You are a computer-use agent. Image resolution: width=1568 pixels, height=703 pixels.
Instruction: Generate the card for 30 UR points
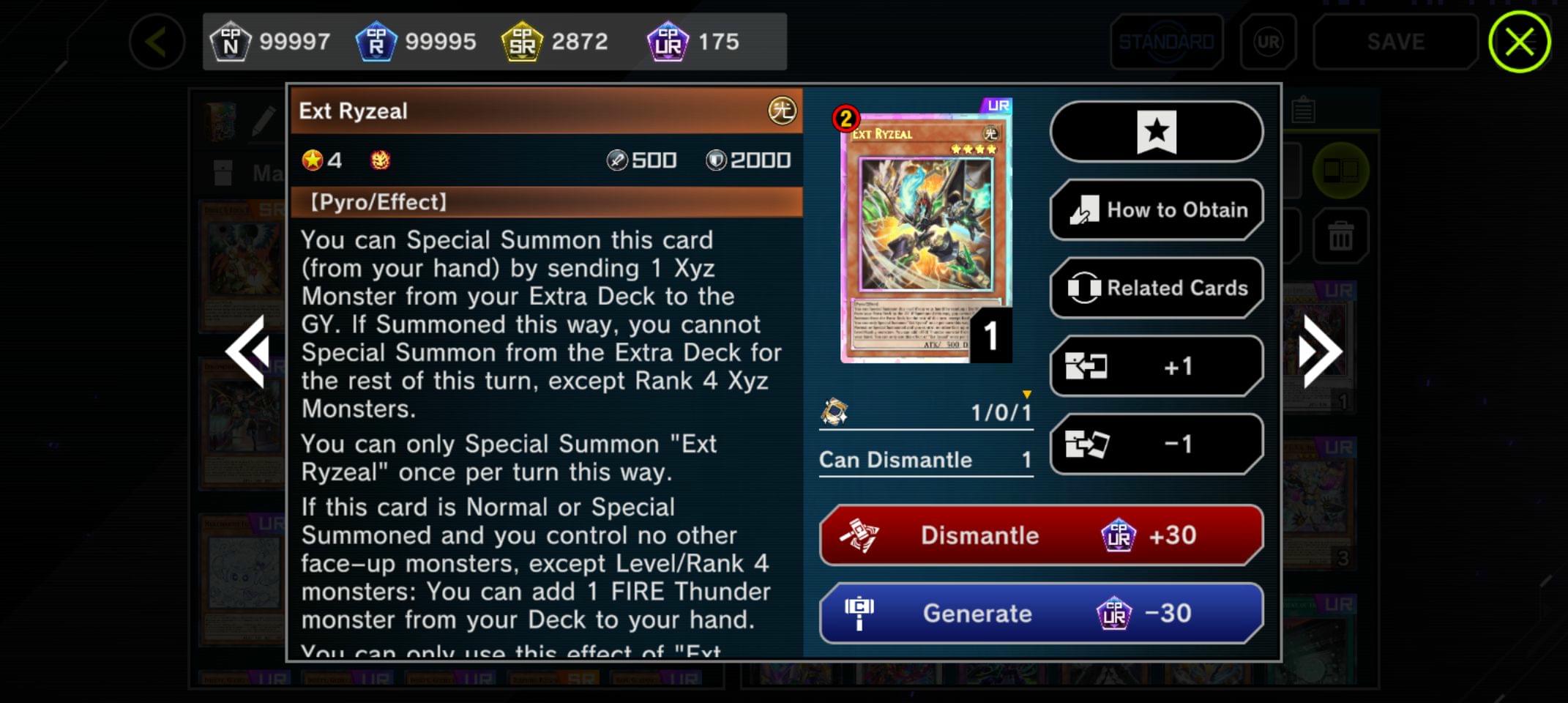coord(1041,613)
